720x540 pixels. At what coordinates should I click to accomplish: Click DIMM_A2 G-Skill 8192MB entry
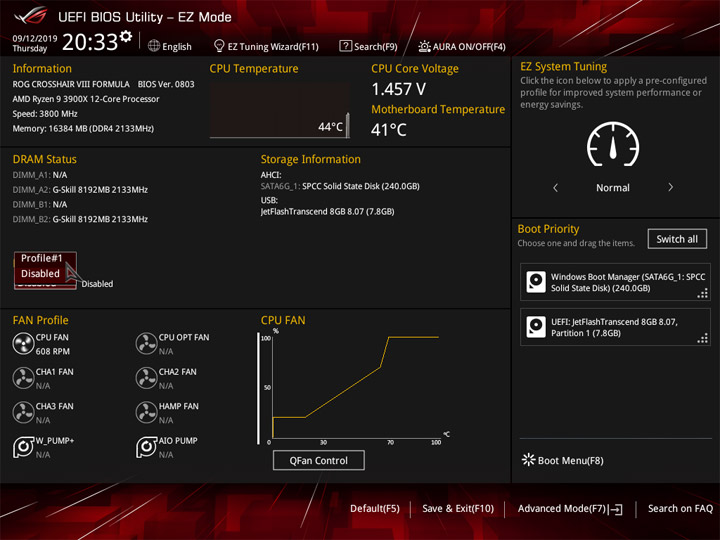[80, 190]
